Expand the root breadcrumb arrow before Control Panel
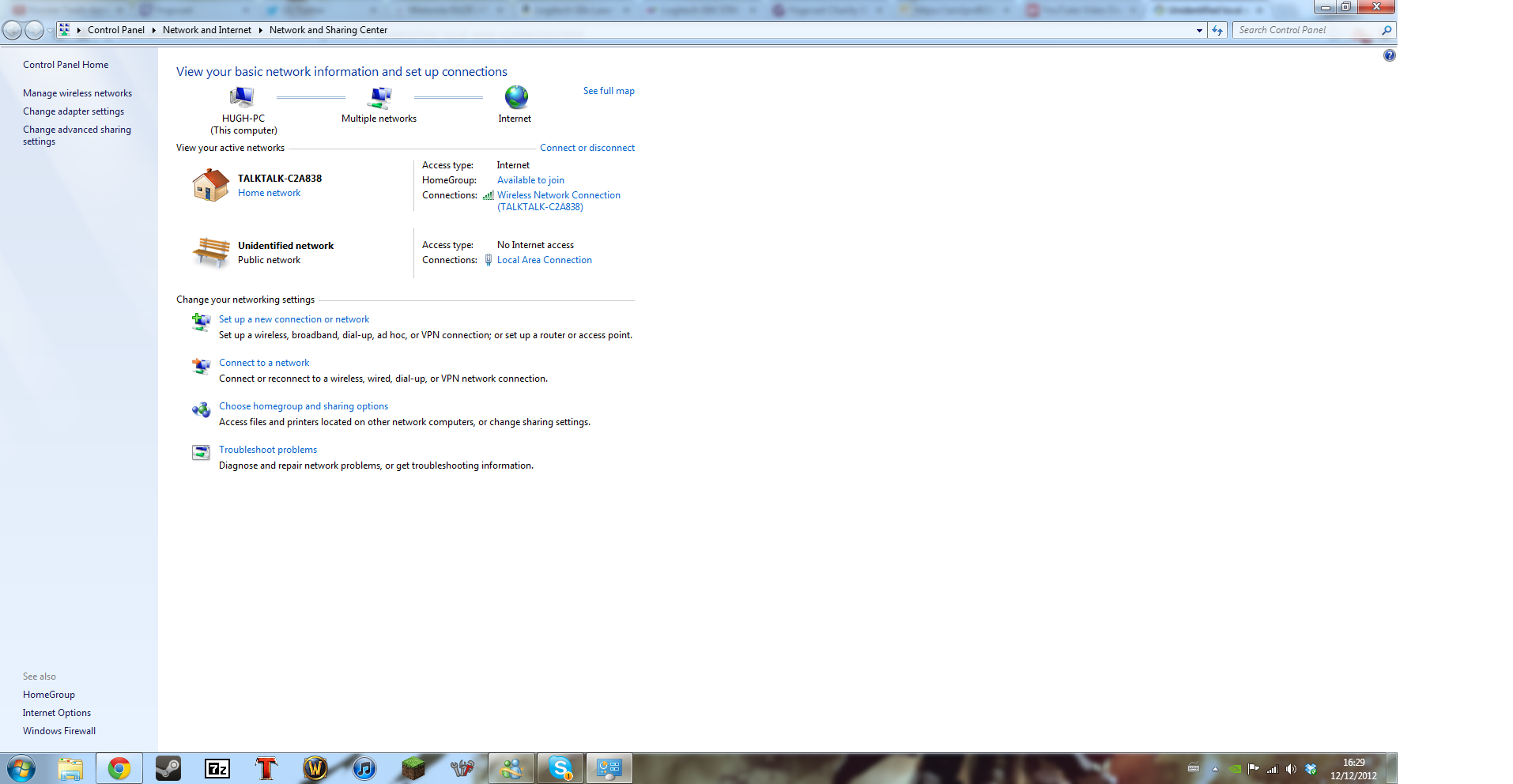 click(x=79, y=30)
